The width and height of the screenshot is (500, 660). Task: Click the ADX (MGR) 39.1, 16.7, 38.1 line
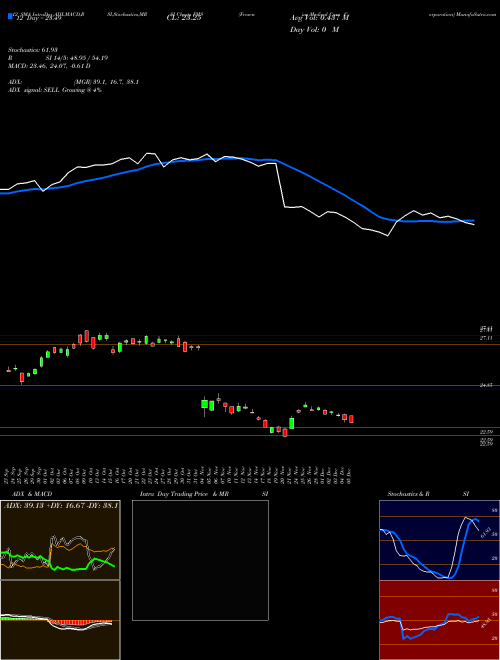(x=74, y=82)
